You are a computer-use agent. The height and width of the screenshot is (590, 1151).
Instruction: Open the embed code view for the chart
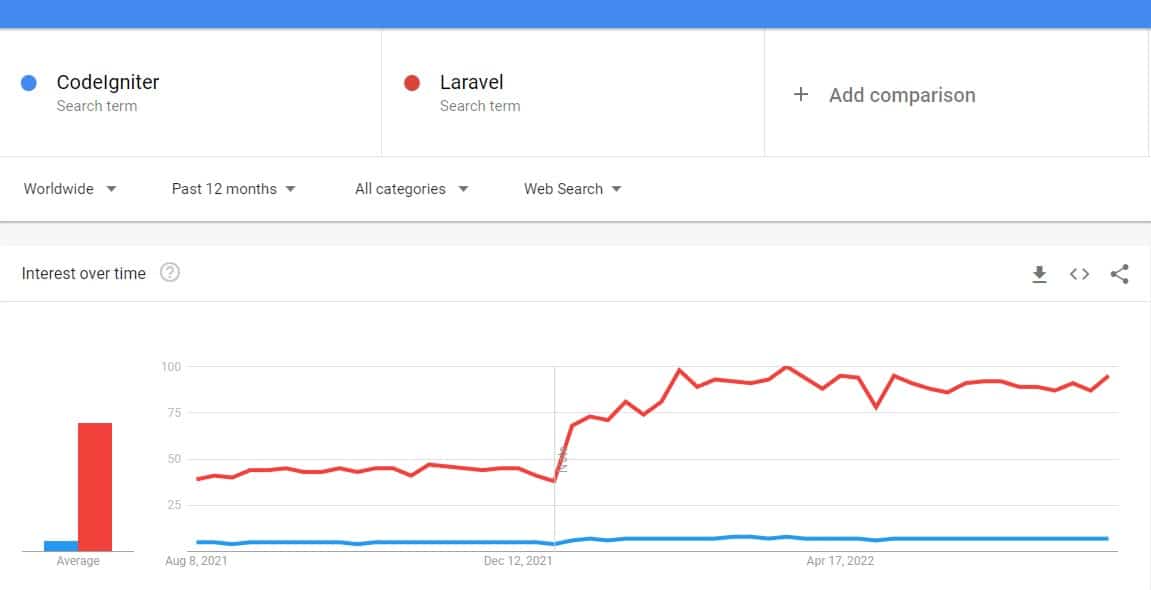coord(1079,273)
